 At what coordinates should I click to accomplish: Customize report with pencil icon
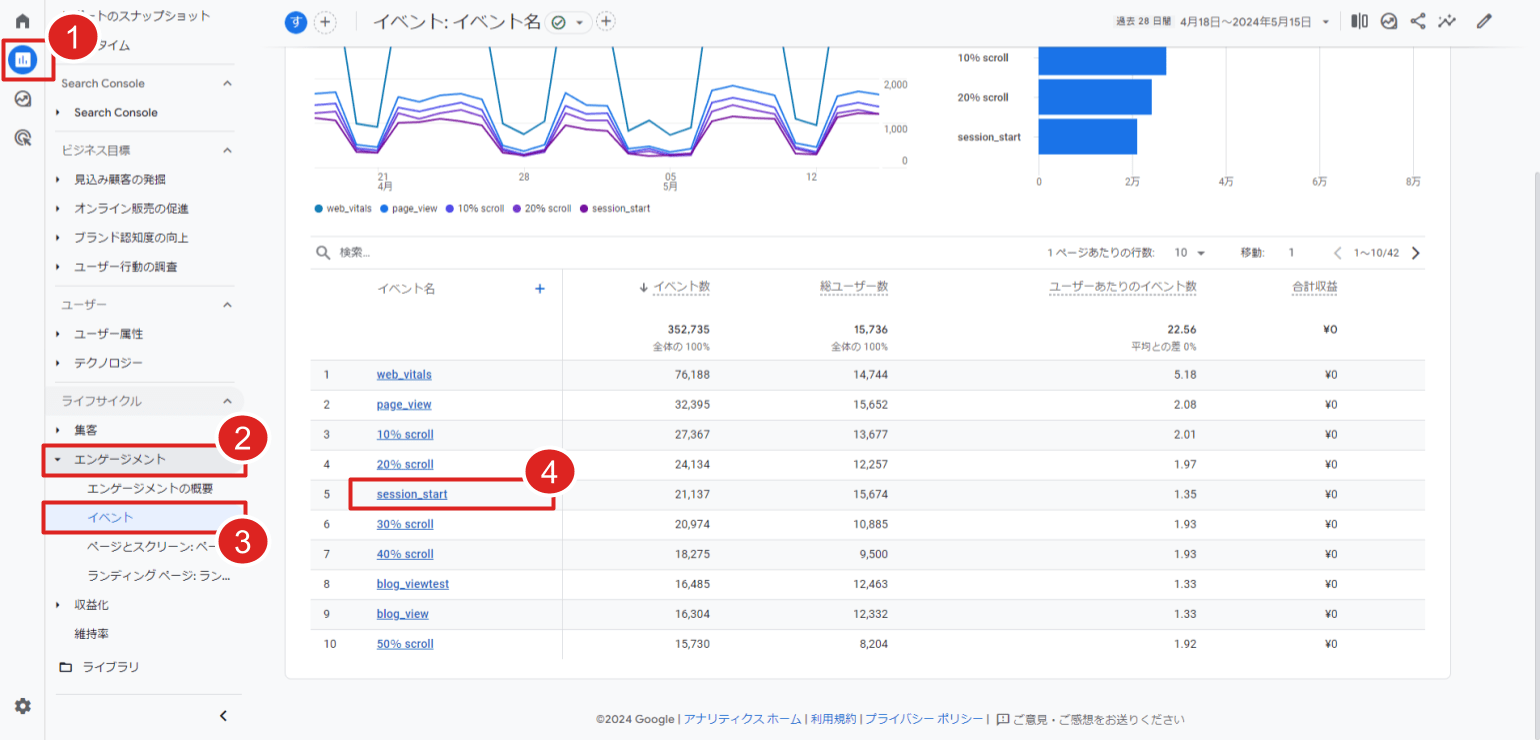point(1484,21)
